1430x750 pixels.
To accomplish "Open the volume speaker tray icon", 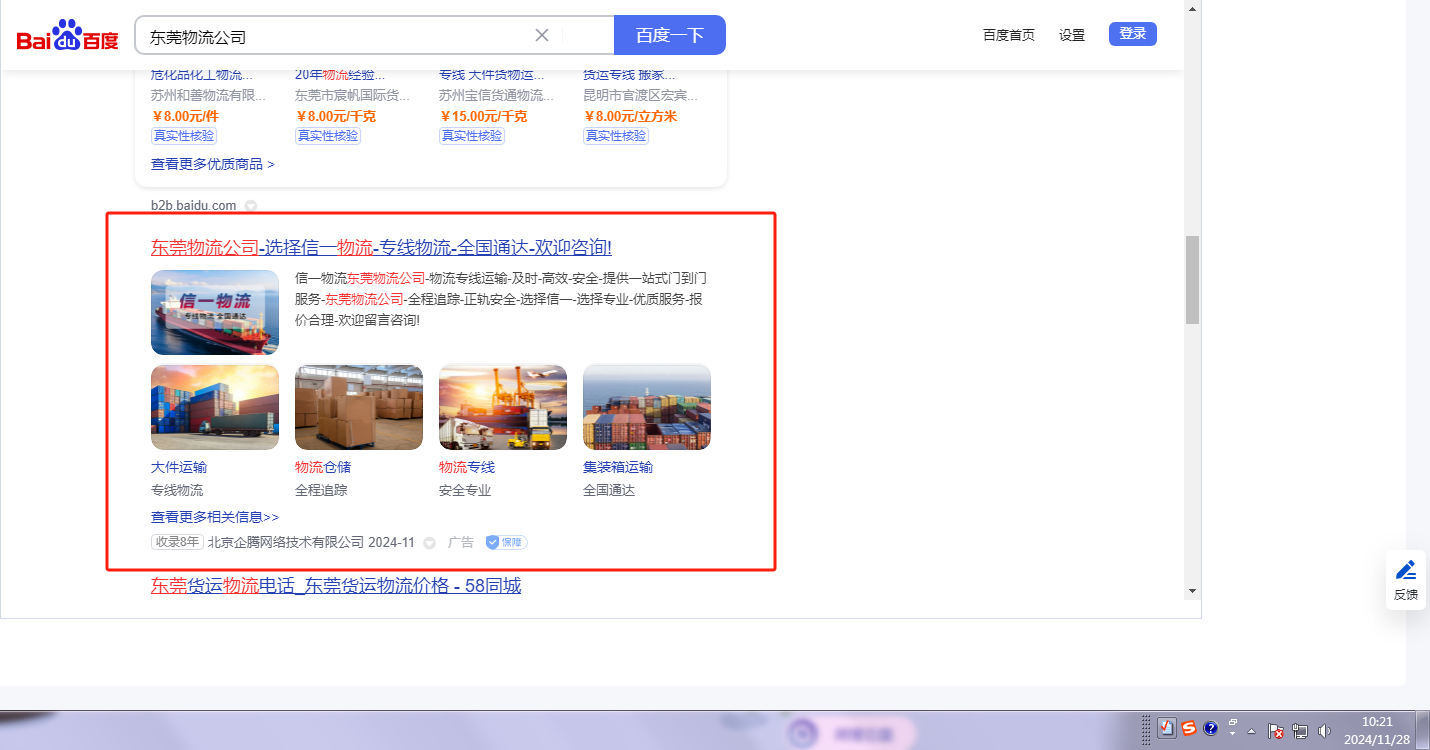I will 1325,731.
